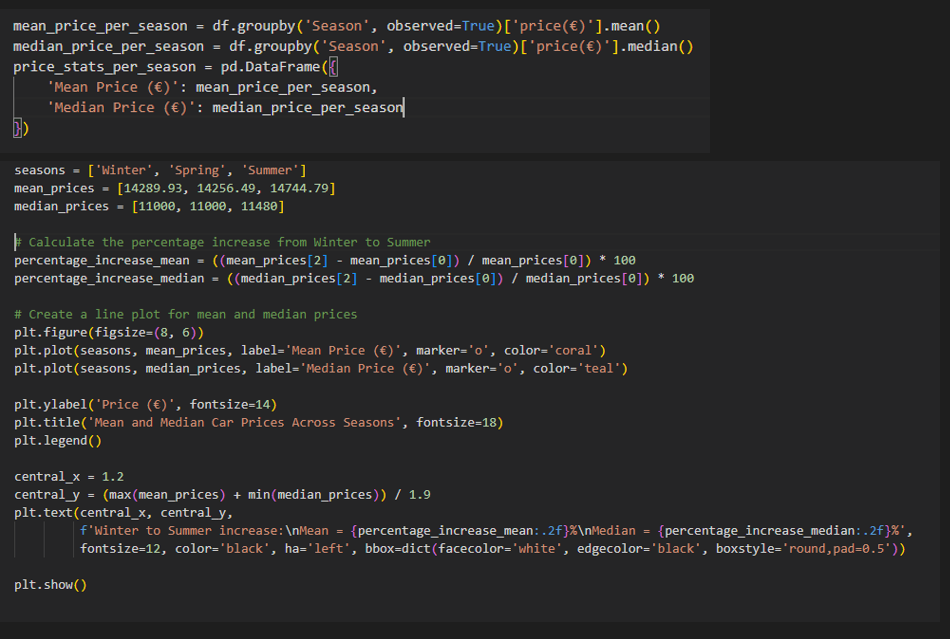Click after median_price_per_season at the cursor
The width and height of the screenshot is (950, 639).
(x=404, y=108)
